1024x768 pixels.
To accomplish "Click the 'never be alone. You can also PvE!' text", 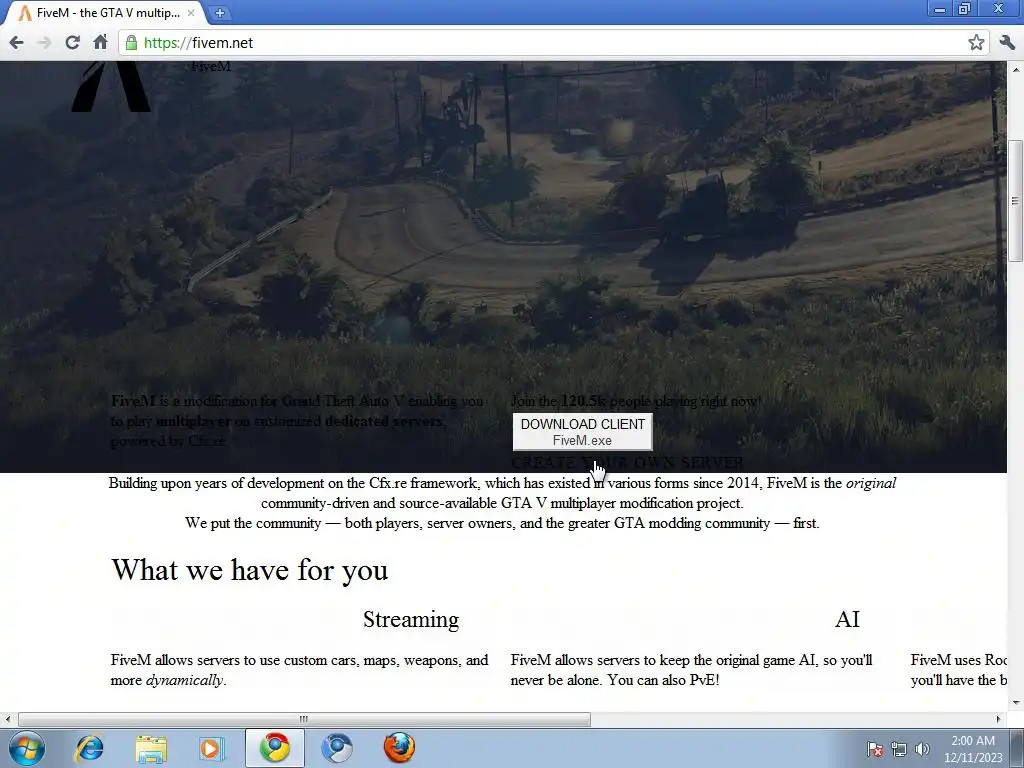I will click(615, 680).
